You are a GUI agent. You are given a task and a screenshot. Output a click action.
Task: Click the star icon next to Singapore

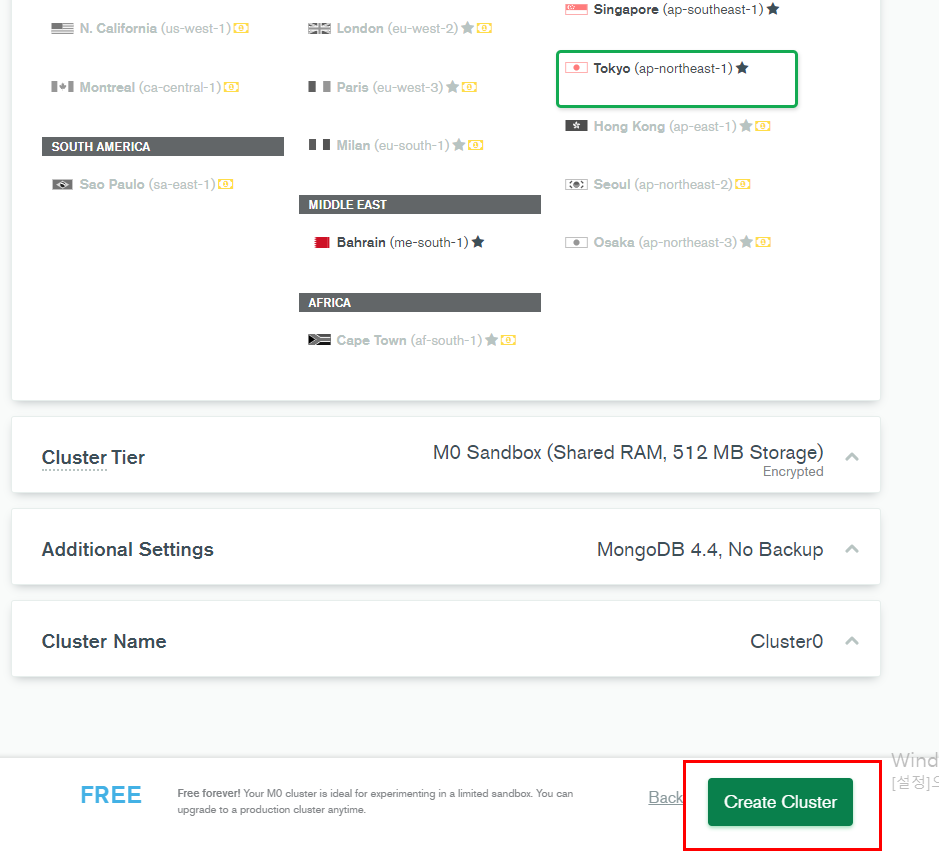(x=773, y=9)
